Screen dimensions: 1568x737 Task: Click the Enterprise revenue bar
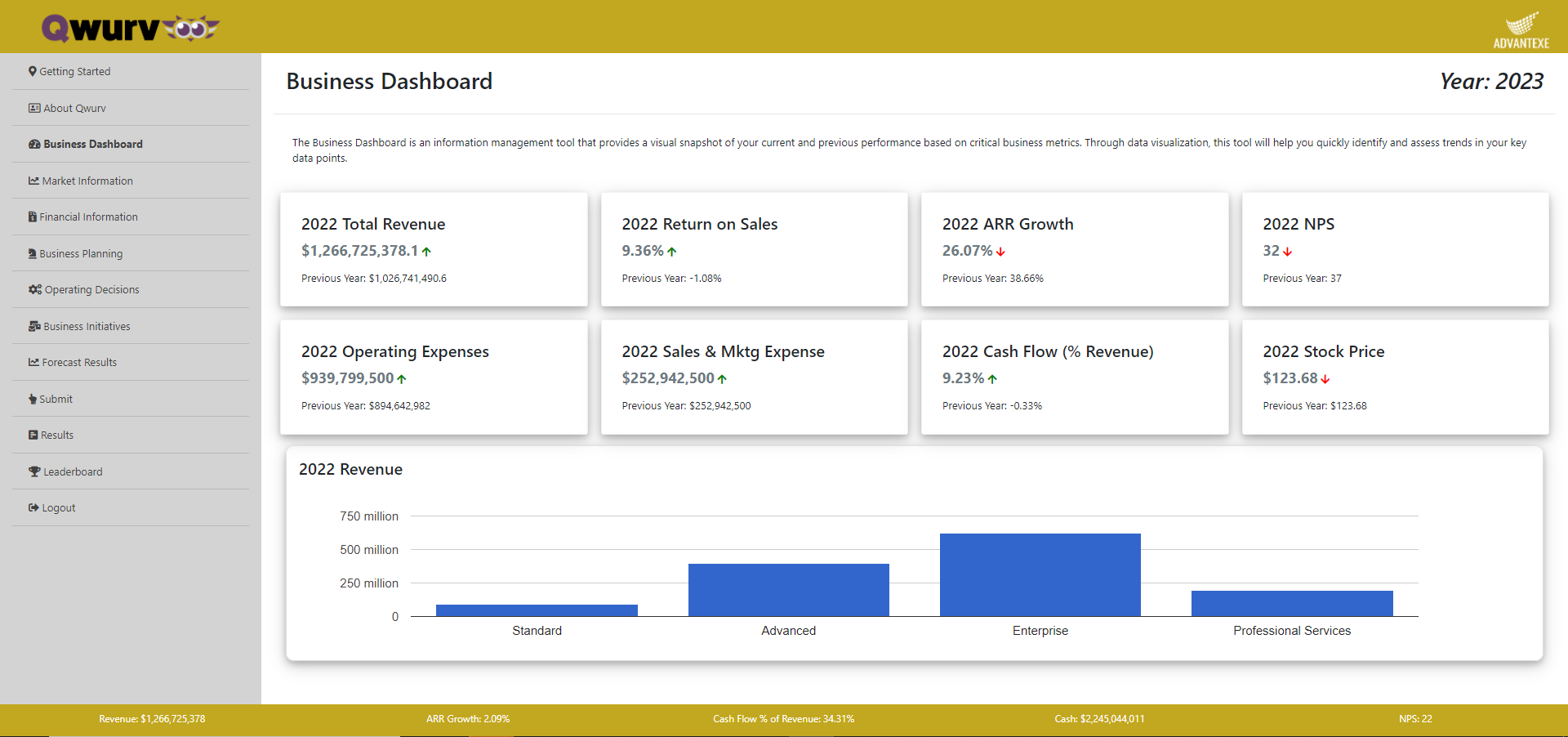coord(1040,574)
